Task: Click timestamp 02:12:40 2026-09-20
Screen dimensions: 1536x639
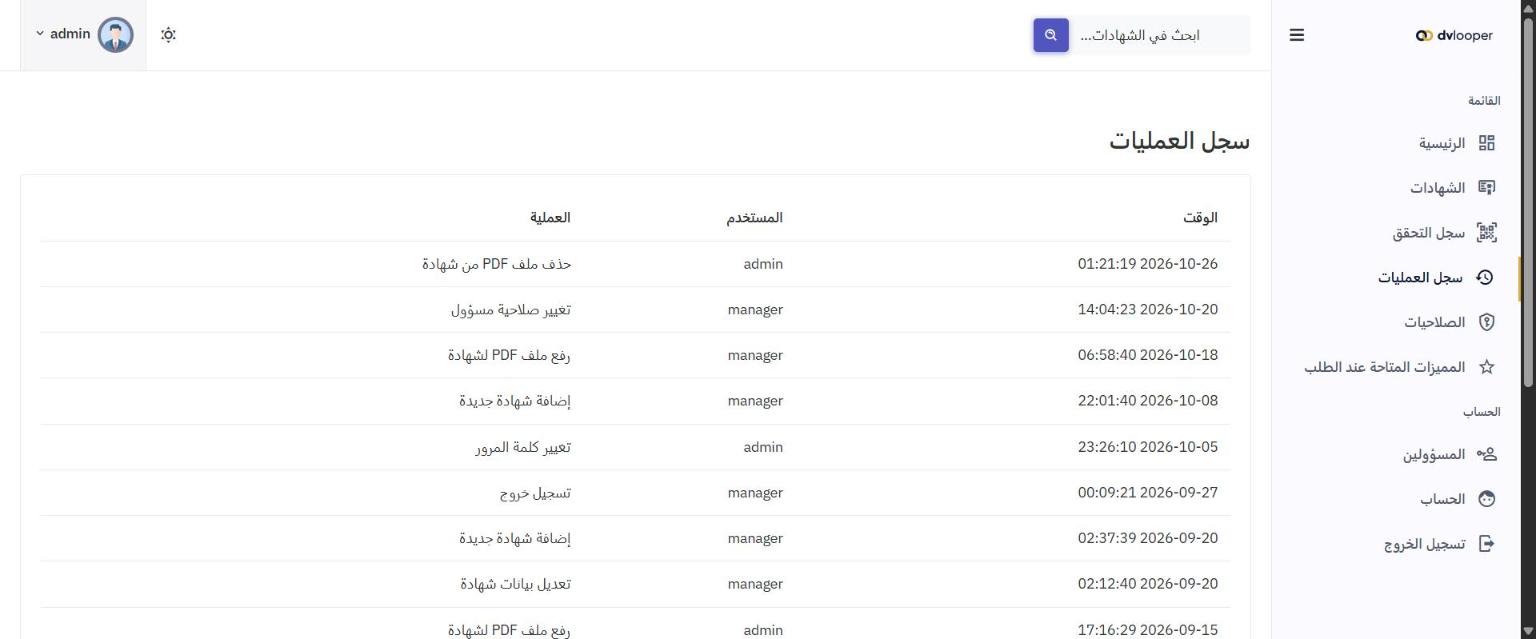Action: 1148,584
